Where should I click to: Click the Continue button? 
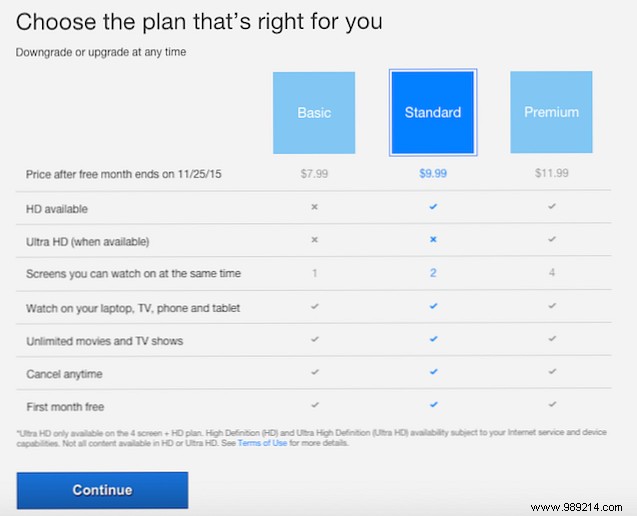point(102,490)
